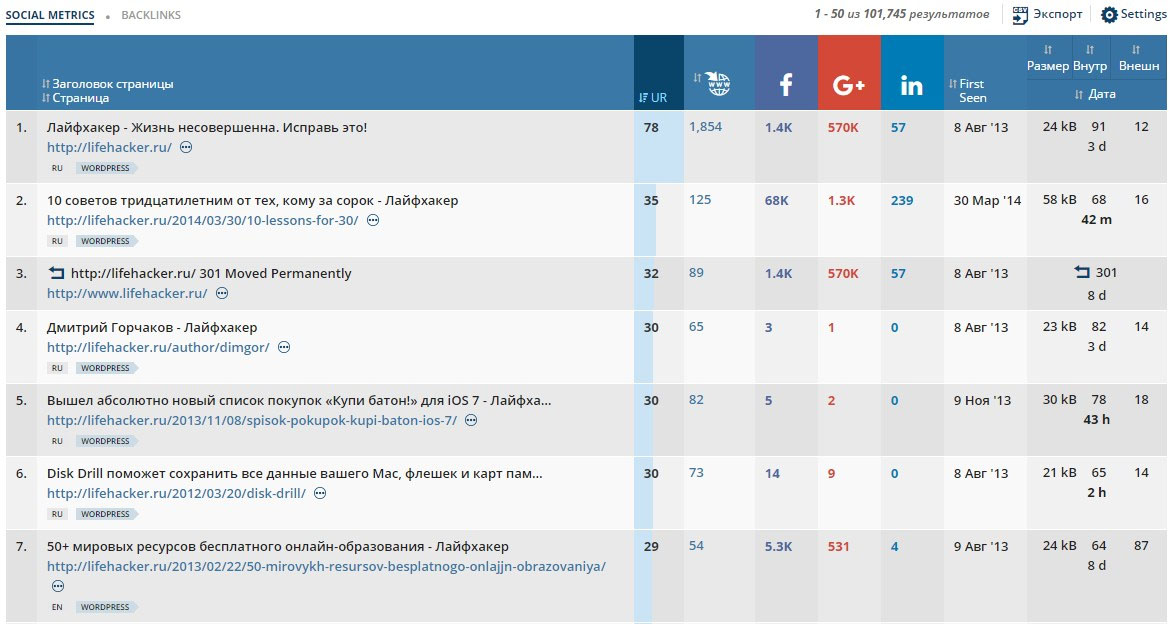Click more-options icon beside www.lifehacker.ru URL

tap(222, 293)
